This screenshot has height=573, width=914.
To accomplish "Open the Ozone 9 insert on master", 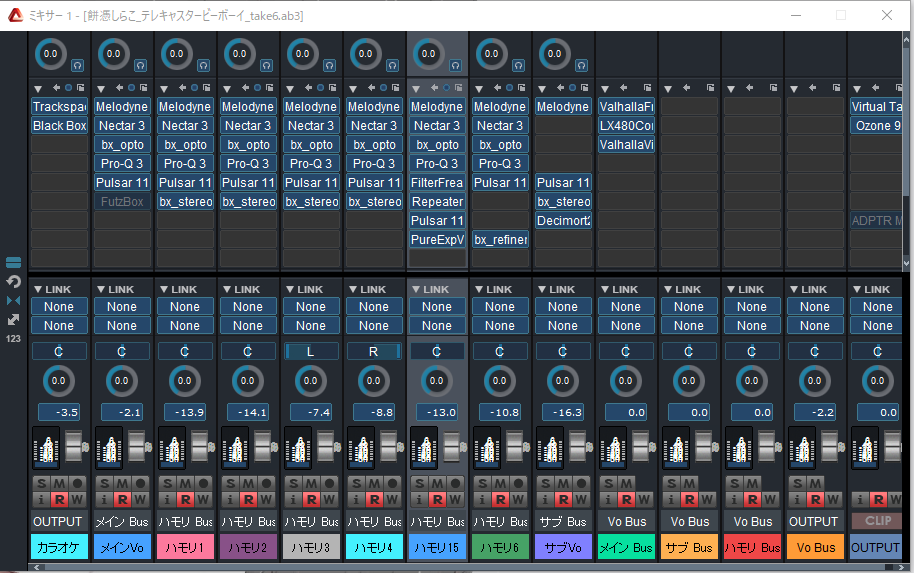I will (877, 125).
